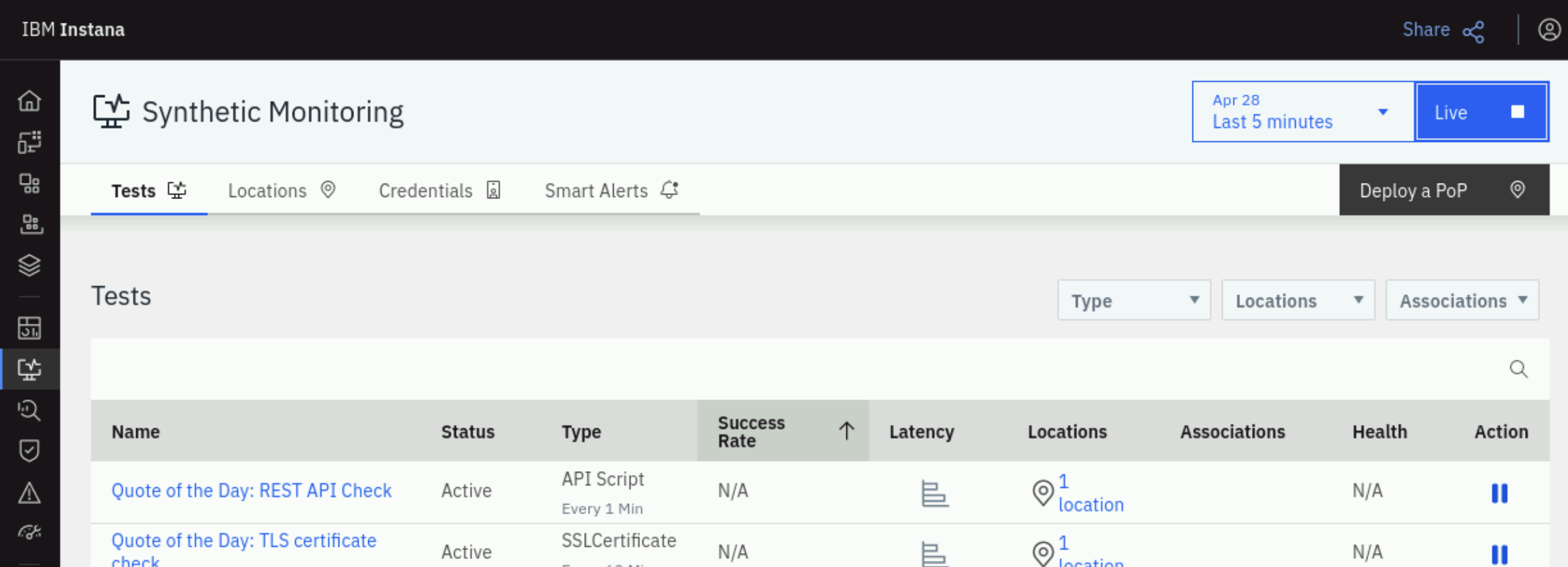Click Every 1 Min frequency text
The height and width of the screenshot is (567, 1568).
tap(602, 509)
